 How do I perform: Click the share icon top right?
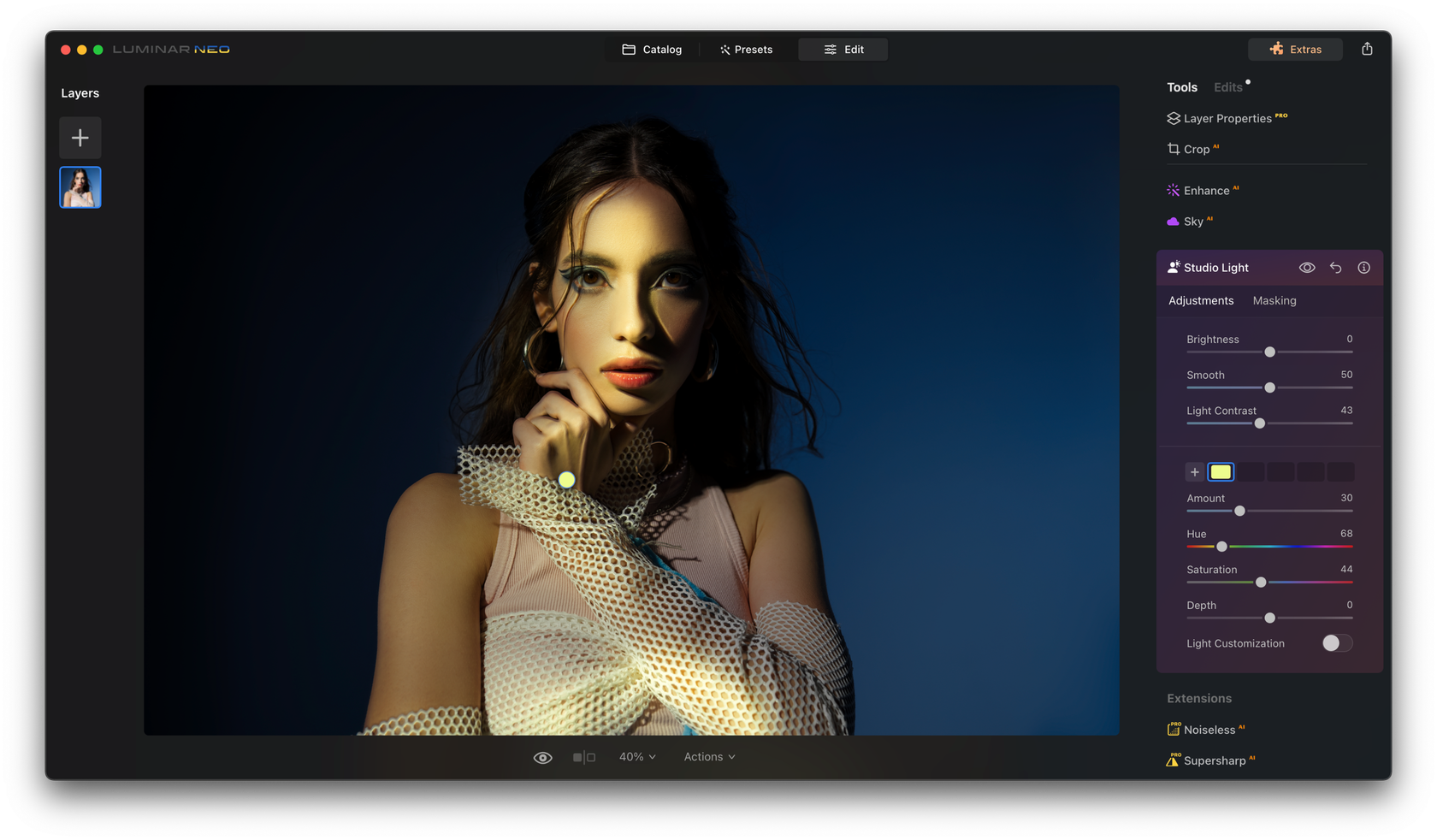[x=1367, y=49]
